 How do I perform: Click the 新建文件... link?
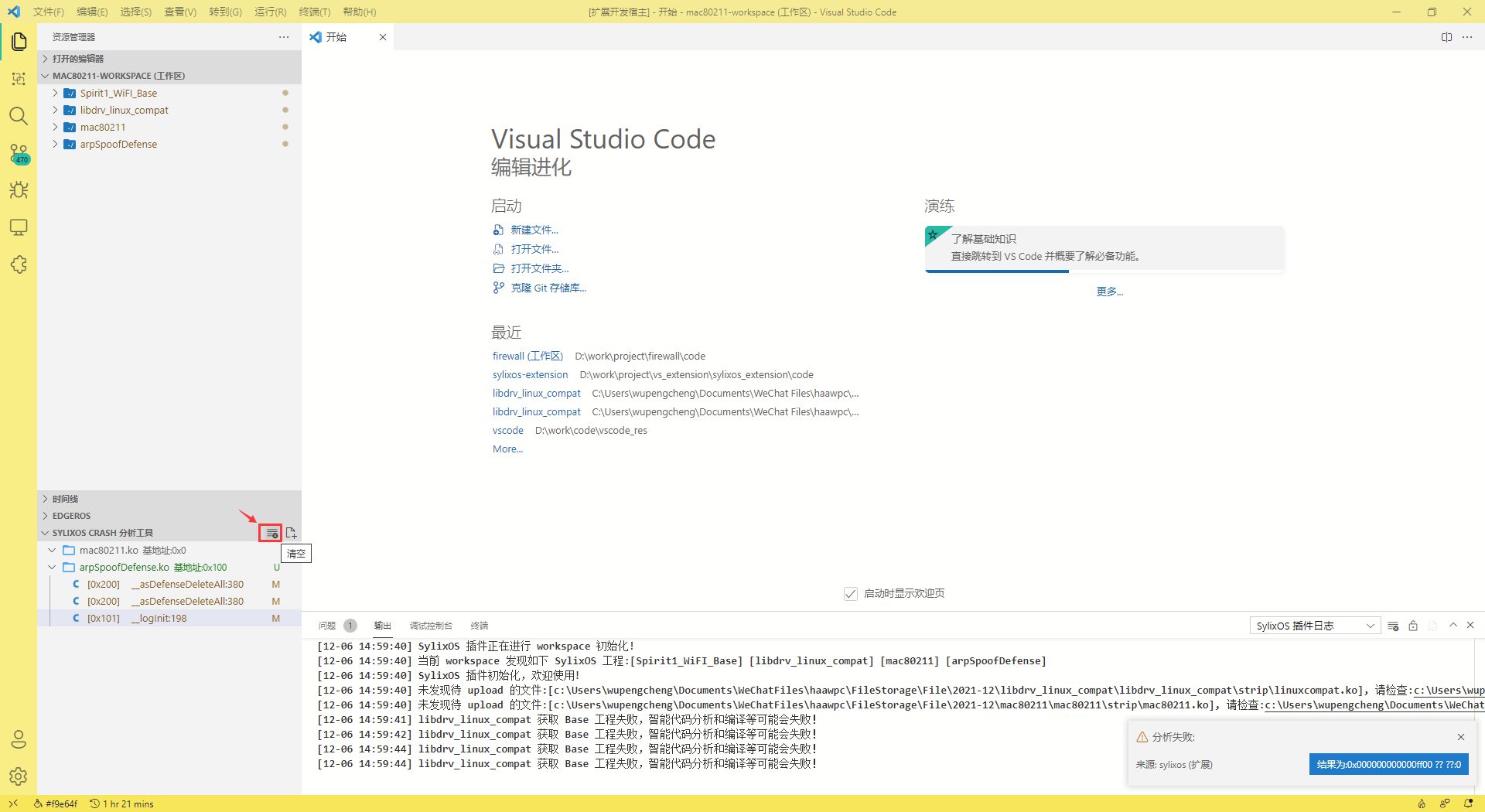[x=534, y=230]
